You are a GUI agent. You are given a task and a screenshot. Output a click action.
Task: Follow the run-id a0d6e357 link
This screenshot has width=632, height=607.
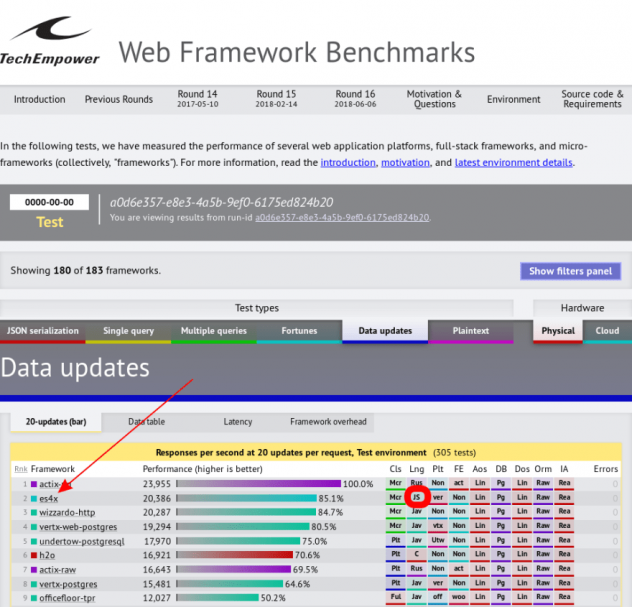coord(342,217)
